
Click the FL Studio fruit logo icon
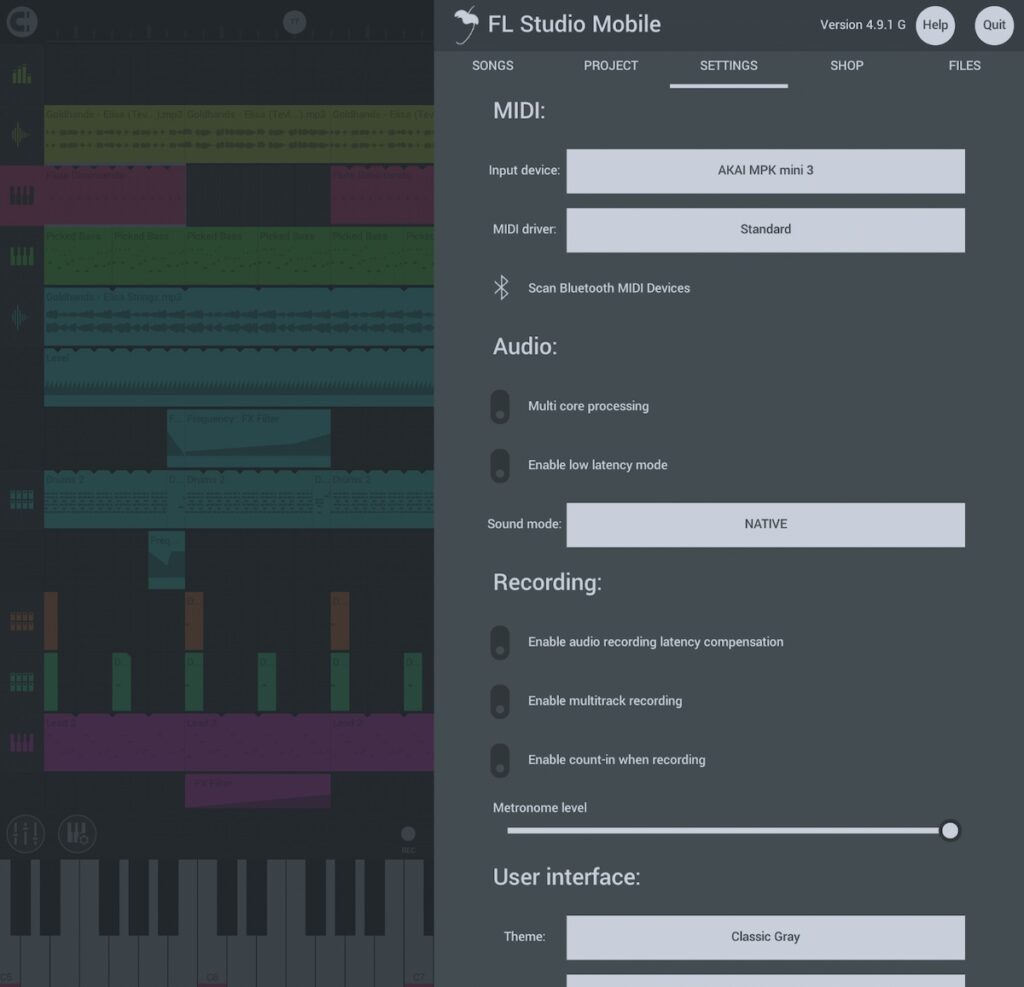click(x=465, y=25)
